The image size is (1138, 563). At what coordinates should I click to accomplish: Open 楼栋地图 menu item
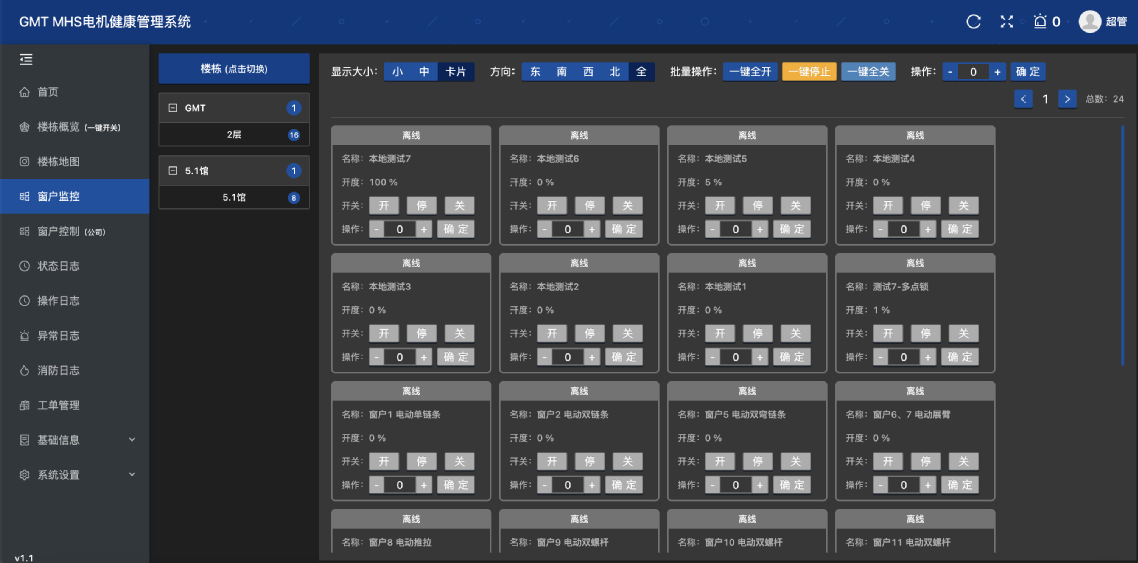coord(59,162)
